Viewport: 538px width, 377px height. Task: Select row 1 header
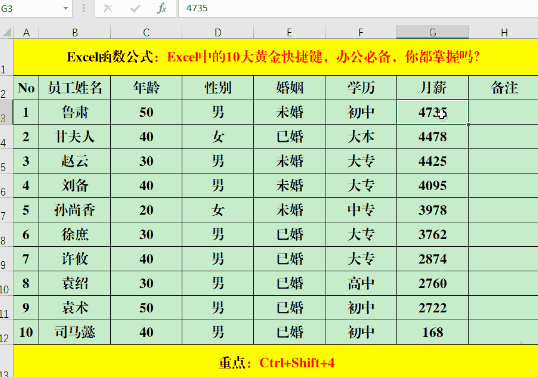[7, 57]
